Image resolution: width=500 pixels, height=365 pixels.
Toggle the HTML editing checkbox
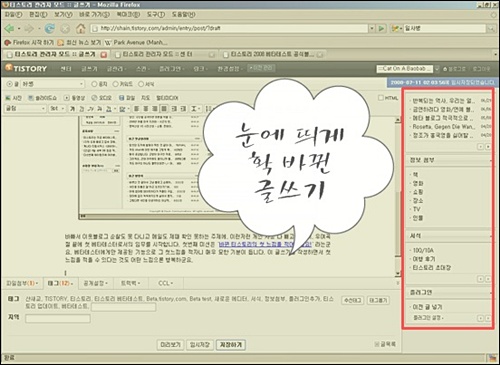[x=381, y=98]
